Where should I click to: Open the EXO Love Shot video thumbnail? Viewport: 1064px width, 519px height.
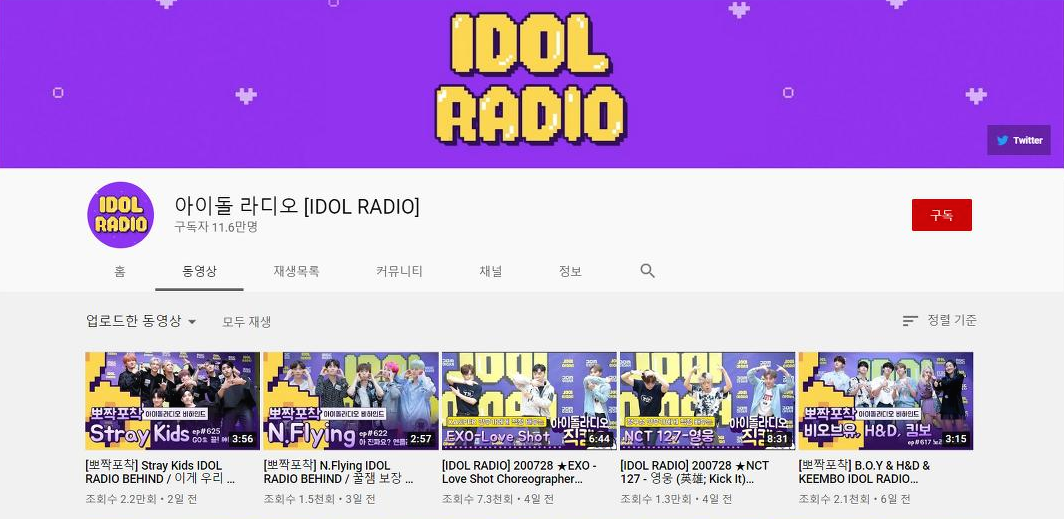[x=529, y=401]
